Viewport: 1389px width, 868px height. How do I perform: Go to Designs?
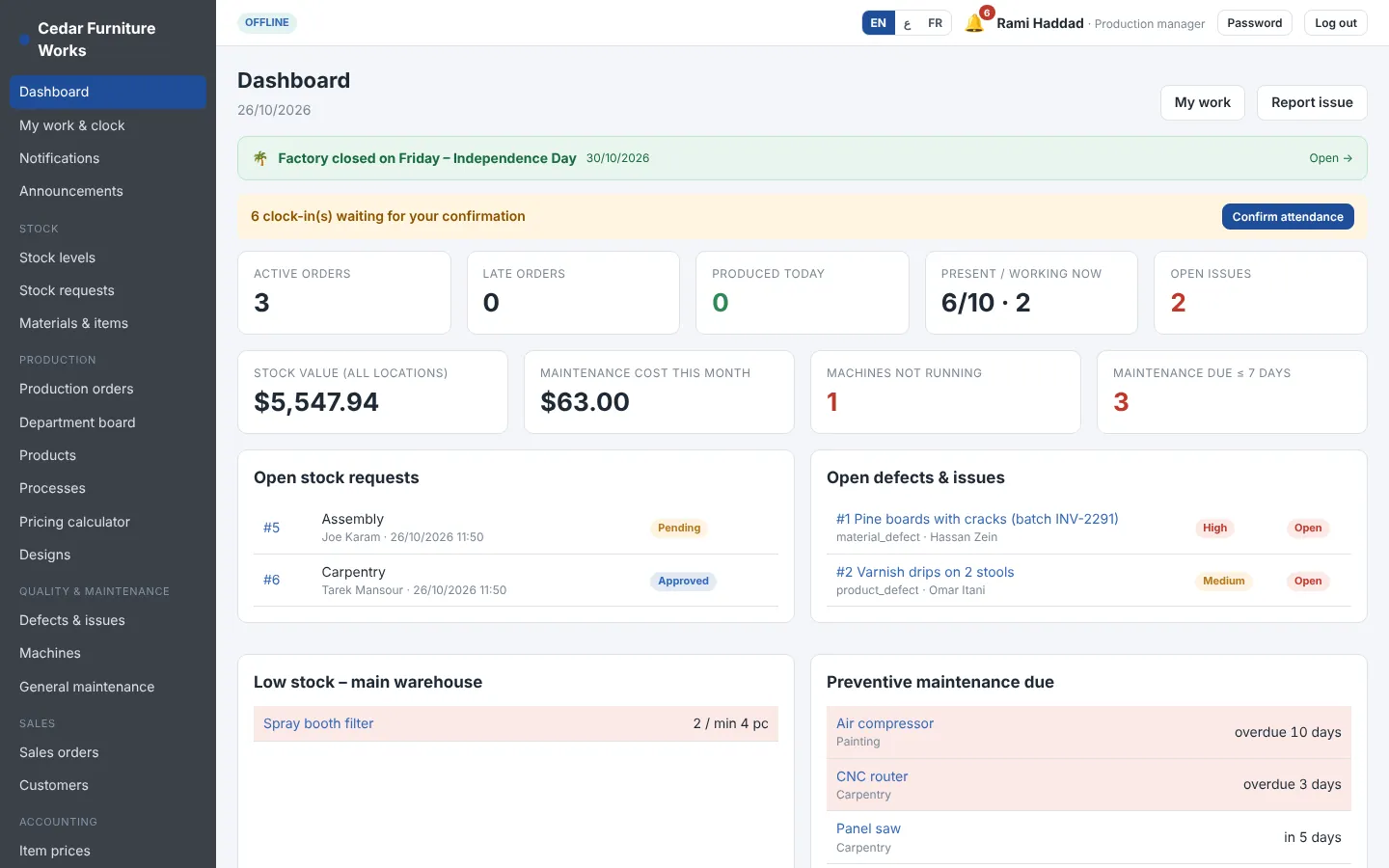pyautogui.click(x=107, y=555)
